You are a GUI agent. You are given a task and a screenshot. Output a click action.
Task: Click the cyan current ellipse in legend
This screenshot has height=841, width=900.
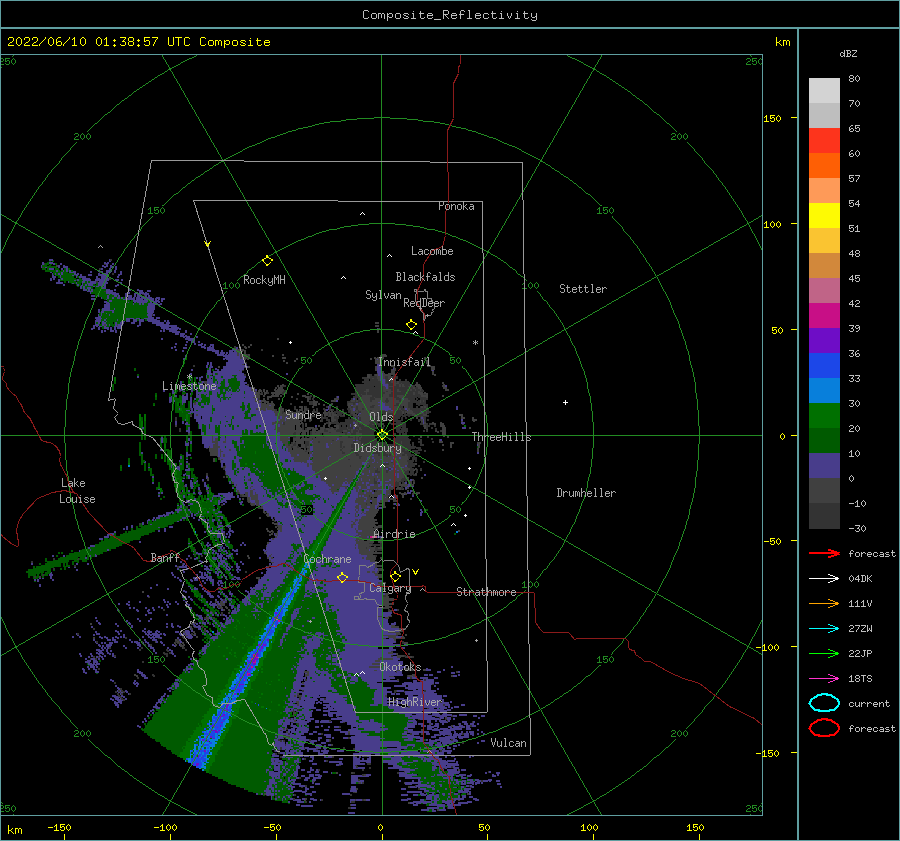coord(824,703)
